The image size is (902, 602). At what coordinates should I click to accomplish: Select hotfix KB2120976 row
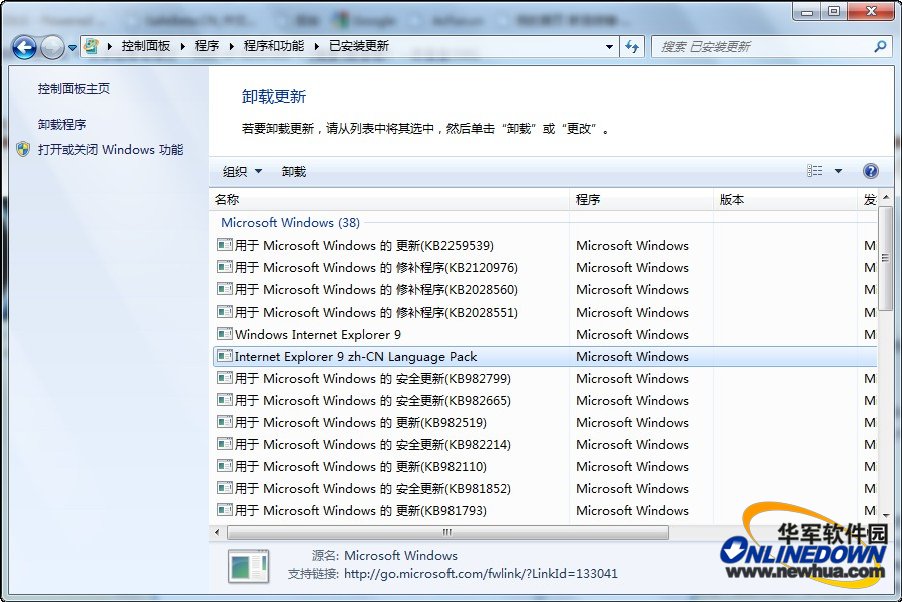coord(545,268)
